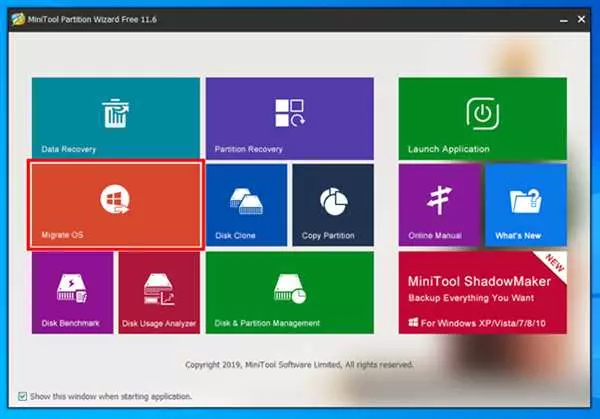Minimize the Partition Wizard window
Screen dimensions: 600x419
564,20
